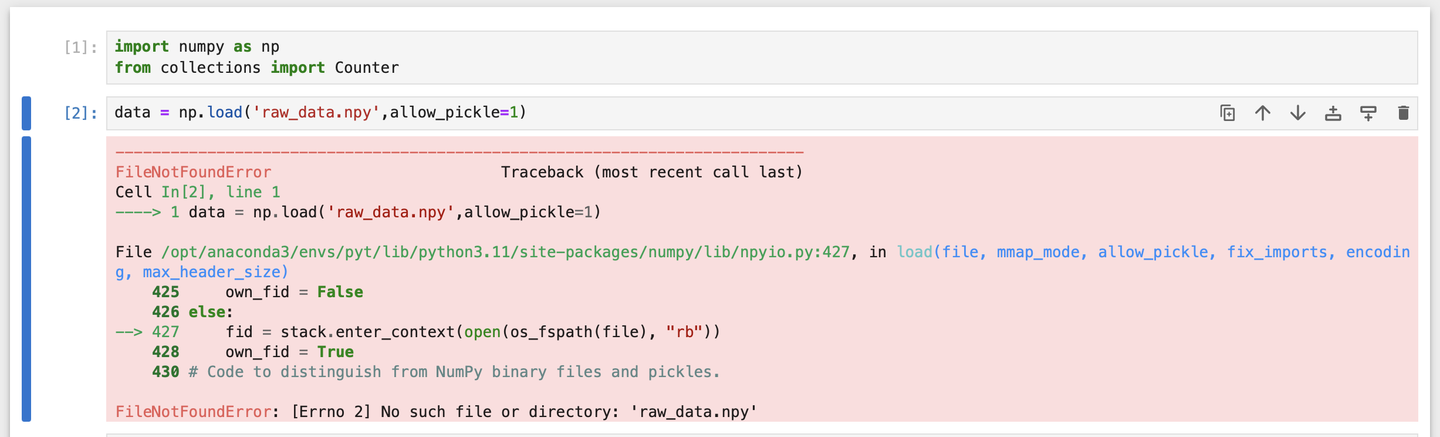1440x437 pixels.
Task: Duplicate the selected cell
Action: click(x=1228, y=113)
